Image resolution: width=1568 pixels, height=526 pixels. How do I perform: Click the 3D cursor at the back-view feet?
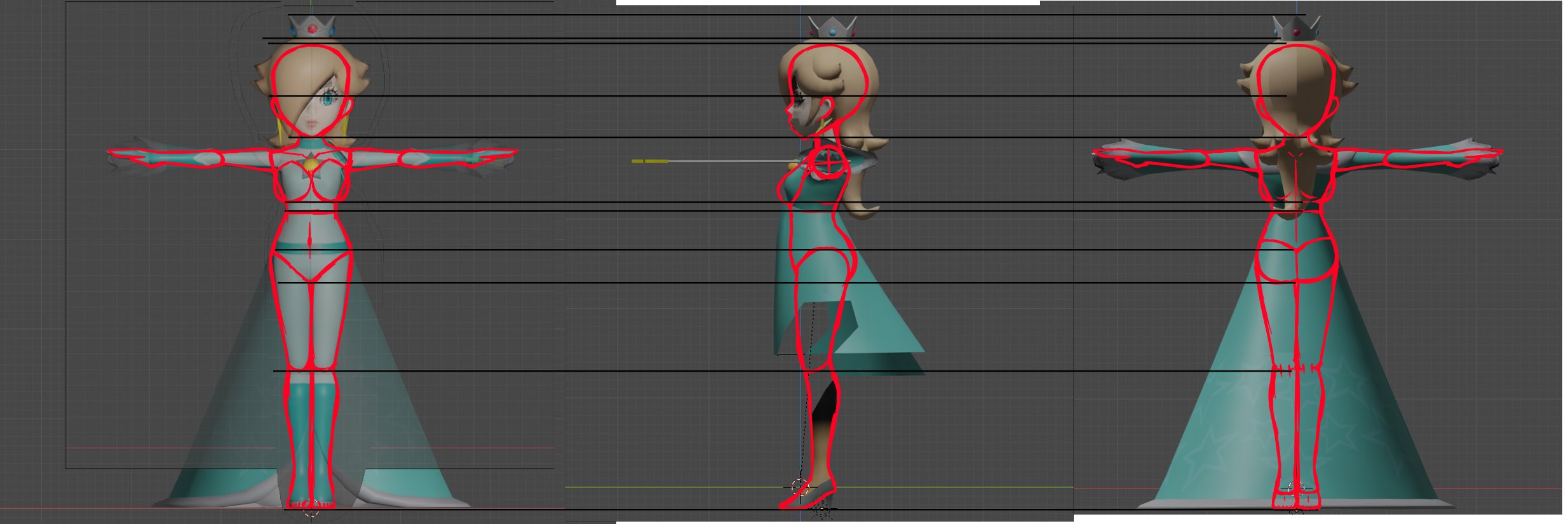pos(1296,489)
